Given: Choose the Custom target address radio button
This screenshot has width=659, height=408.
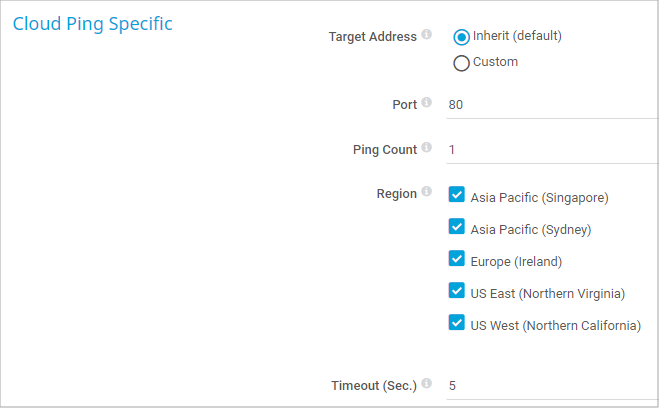Looking at the screenshot, I should coord(461,63).
